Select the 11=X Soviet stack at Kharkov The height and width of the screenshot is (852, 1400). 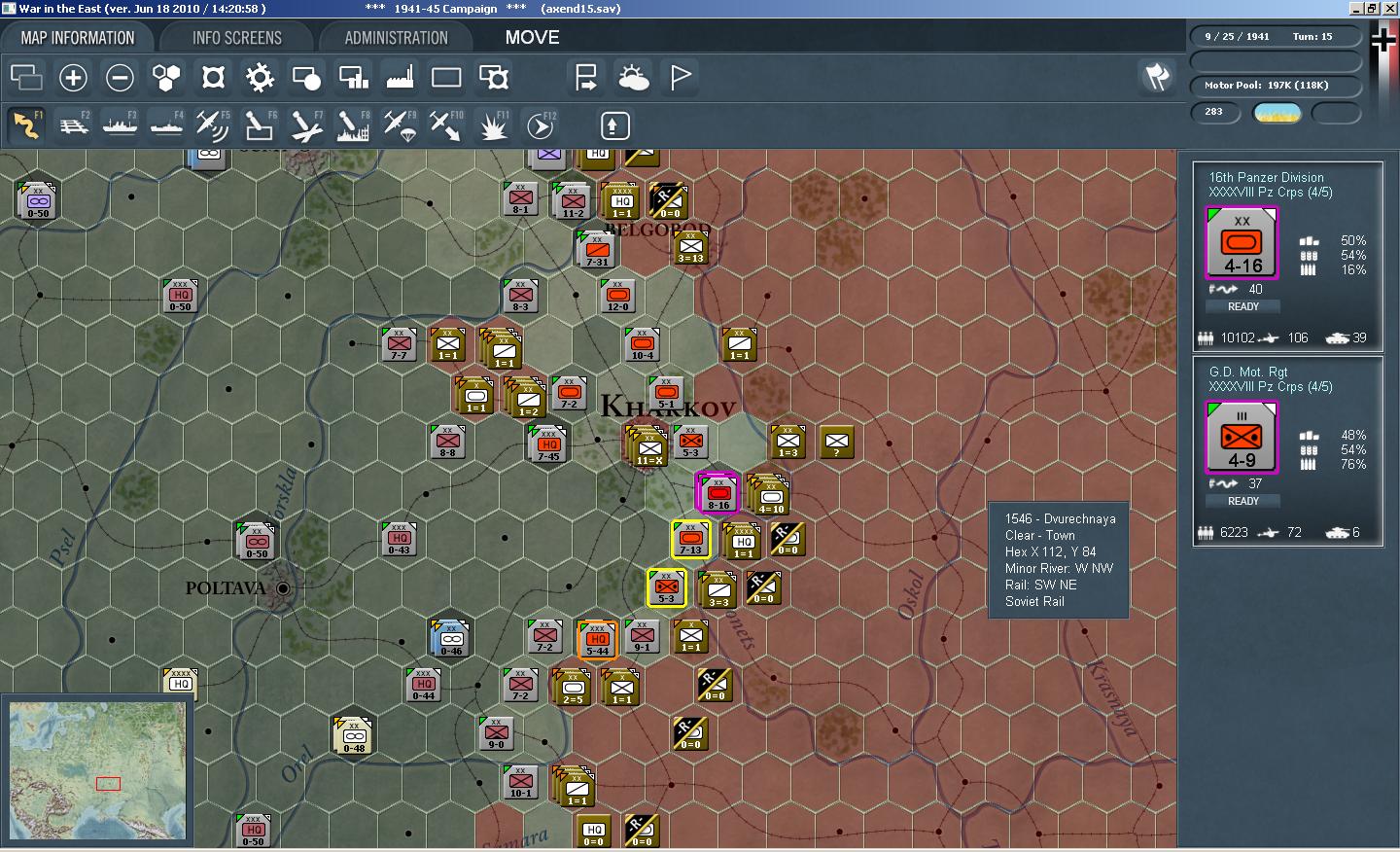coord(648,448)
